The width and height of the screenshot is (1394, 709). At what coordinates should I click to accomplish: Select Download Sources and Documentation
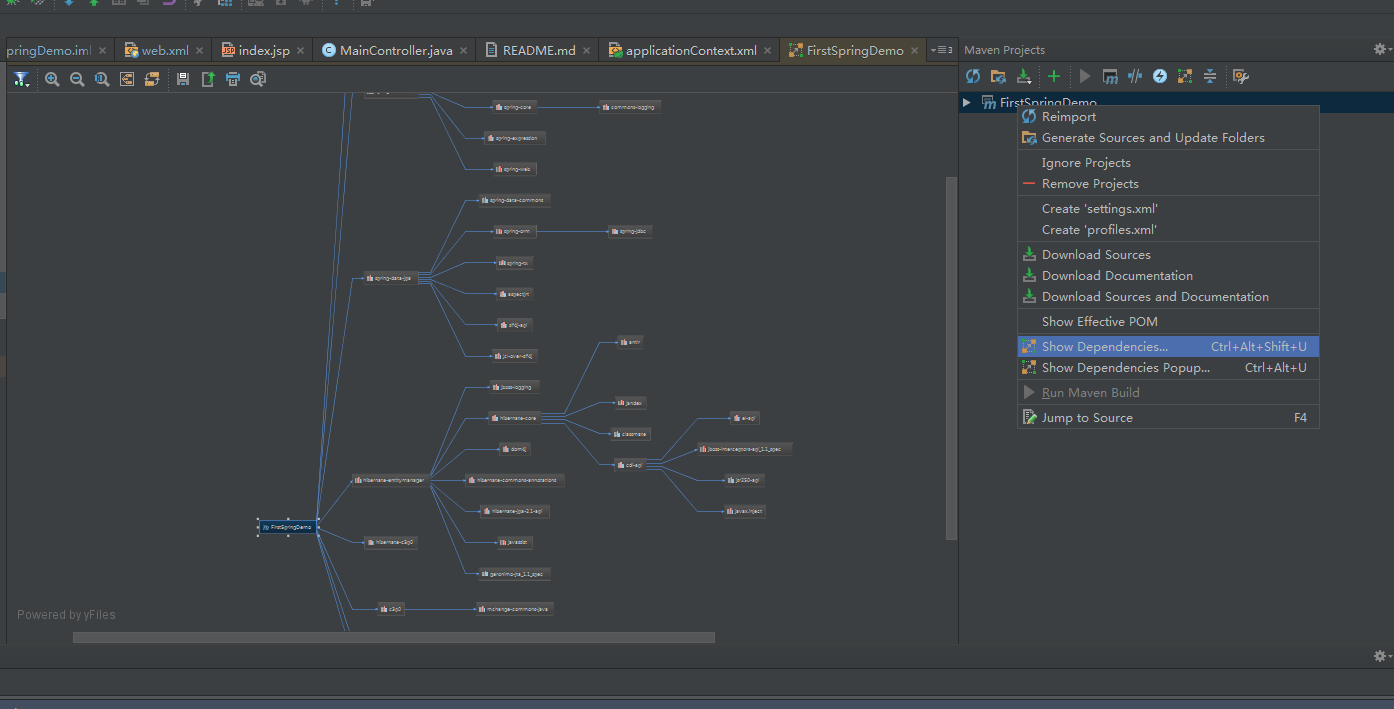(1168, 296)
